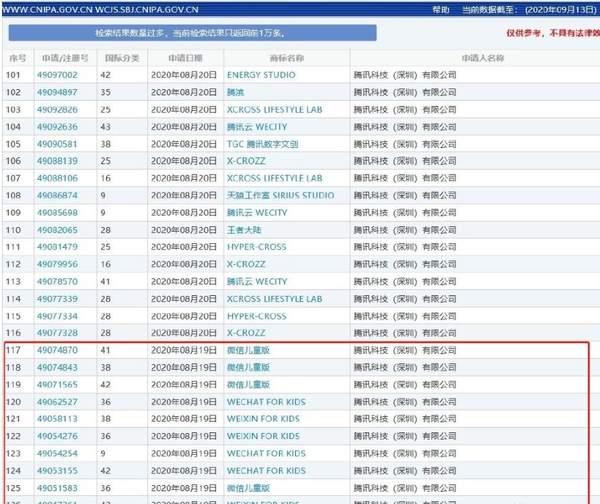Image resolution: width=600 pixels, height=504 pixels.
Task: Open X-CROZZ trademark in row 106
Action: click(x=246, y=161)
